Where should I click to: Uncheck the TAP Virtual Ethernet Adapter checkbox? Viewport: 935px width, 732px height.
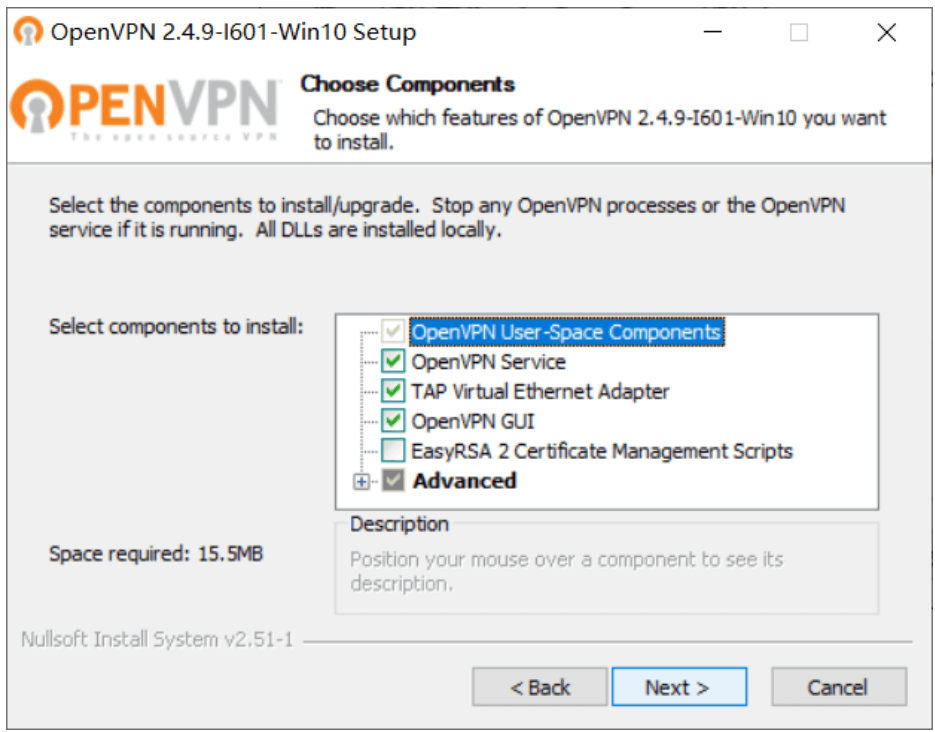pyautogui.click(x=393, y=391)
